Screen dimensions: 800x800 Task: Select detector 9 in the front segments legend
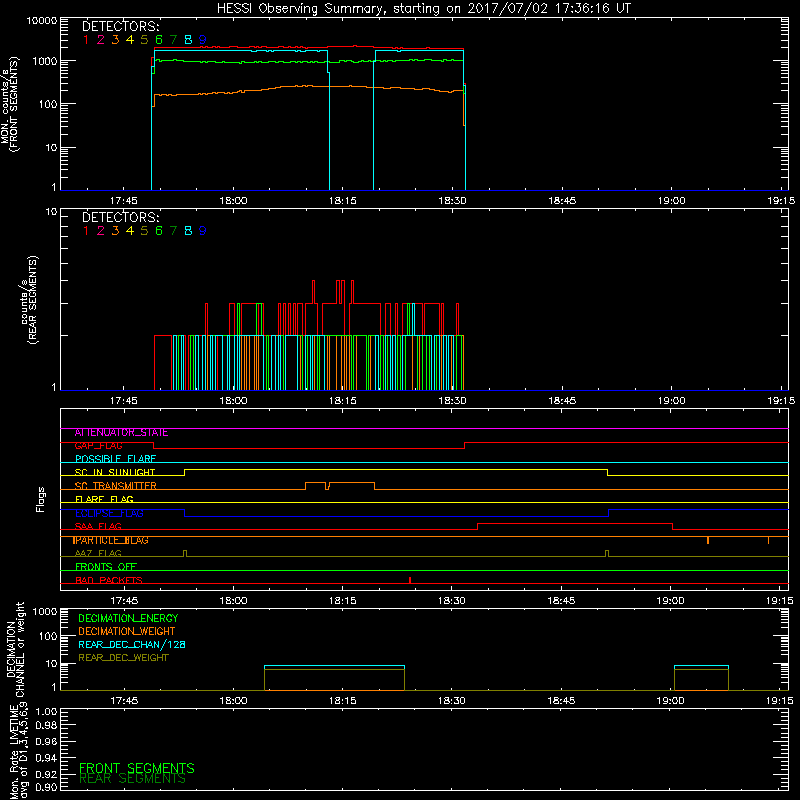pyautogui.click(x=203, y=40)
